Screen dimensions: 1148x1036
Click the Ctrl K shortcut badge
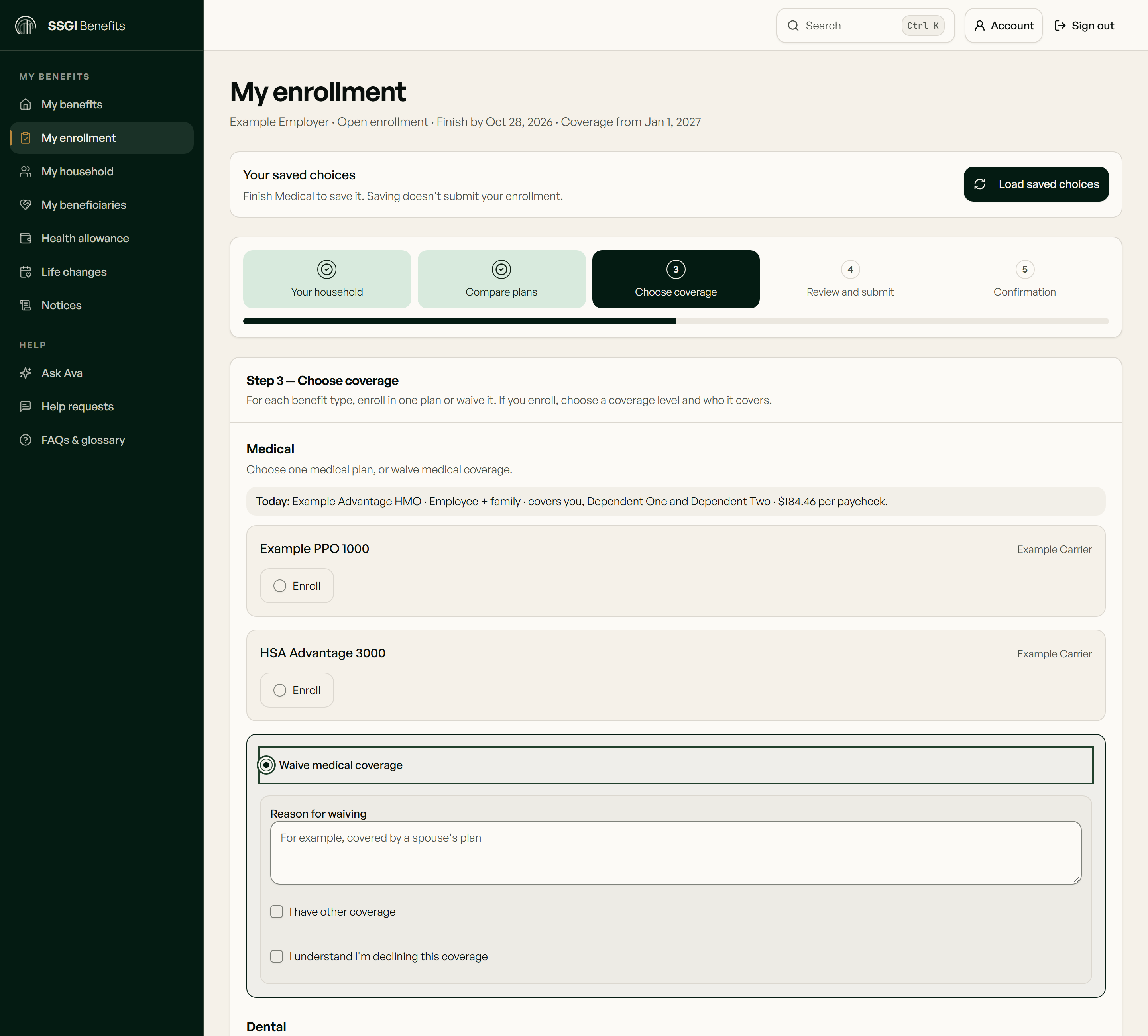923,26
